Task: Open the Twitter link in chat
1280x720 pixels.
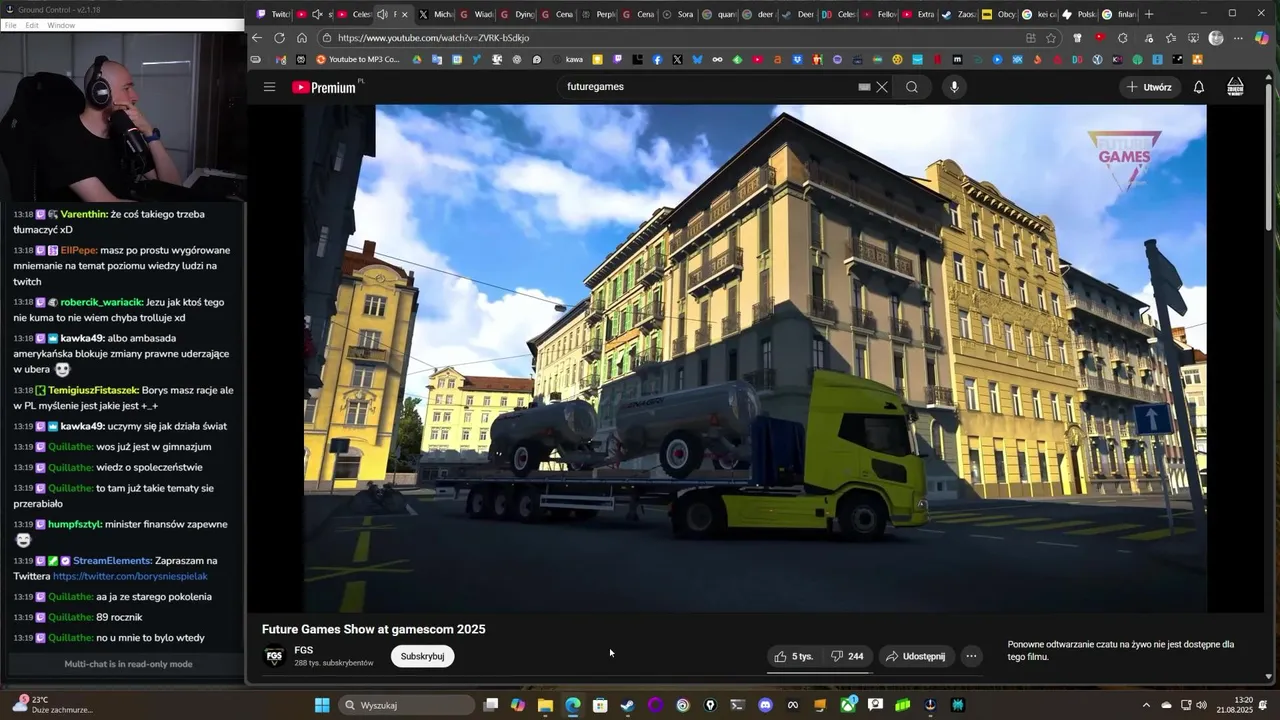Action: coord(130,576)
